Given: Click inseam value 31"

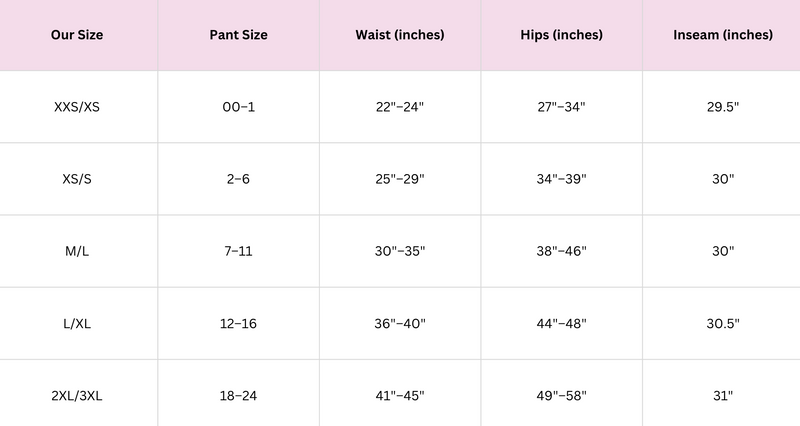Looking at the screenshot, I should point(723,395).
